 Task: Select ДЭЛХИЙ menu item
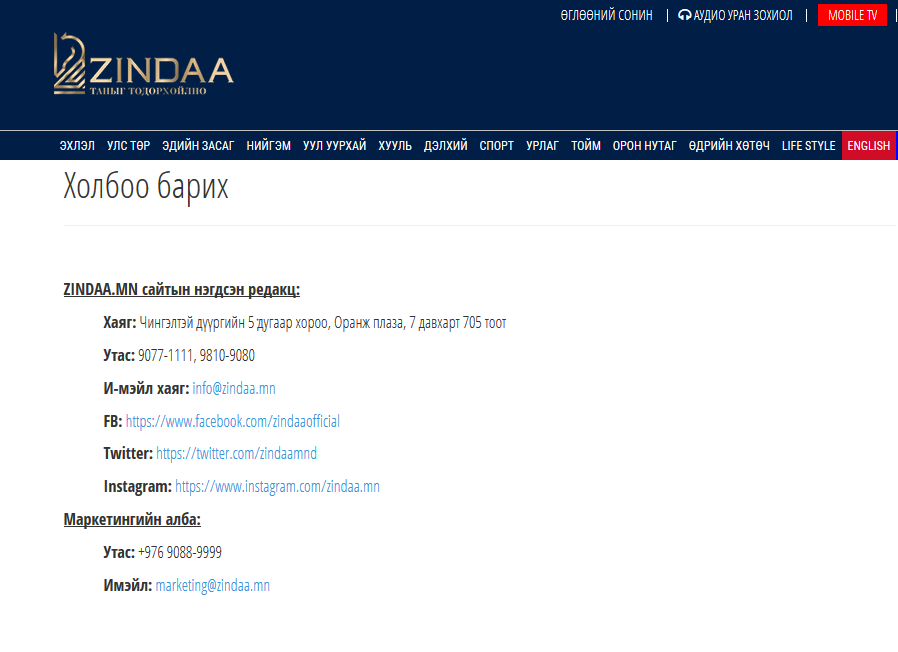pyautogui.click(x=446, y=146)
